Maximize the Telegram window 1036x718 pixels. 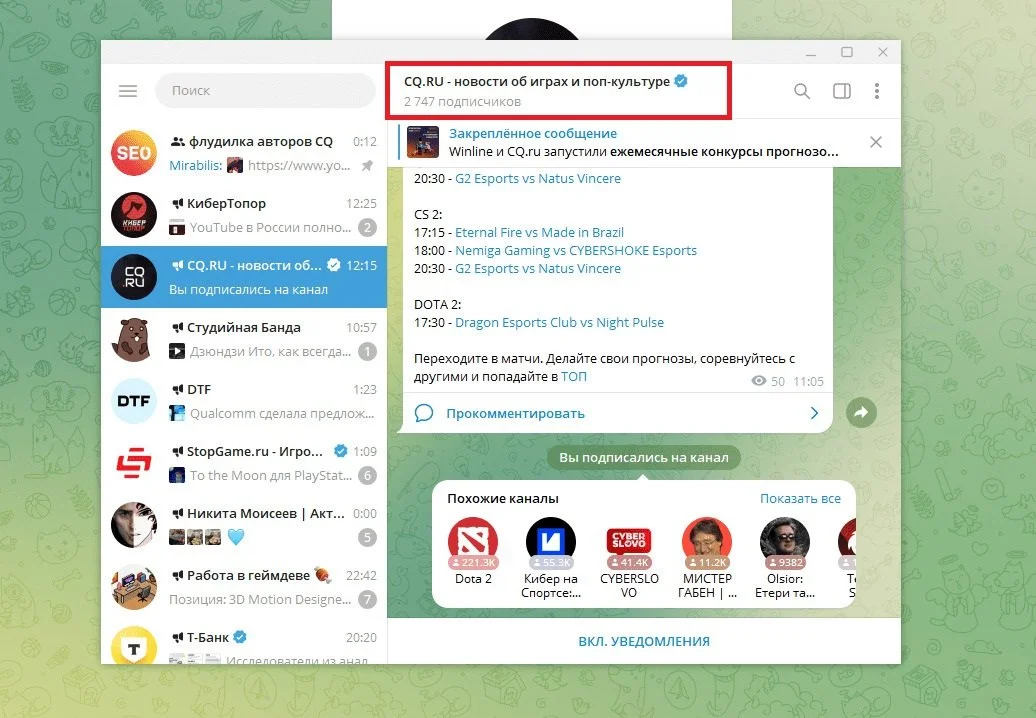tap(847, 52)
